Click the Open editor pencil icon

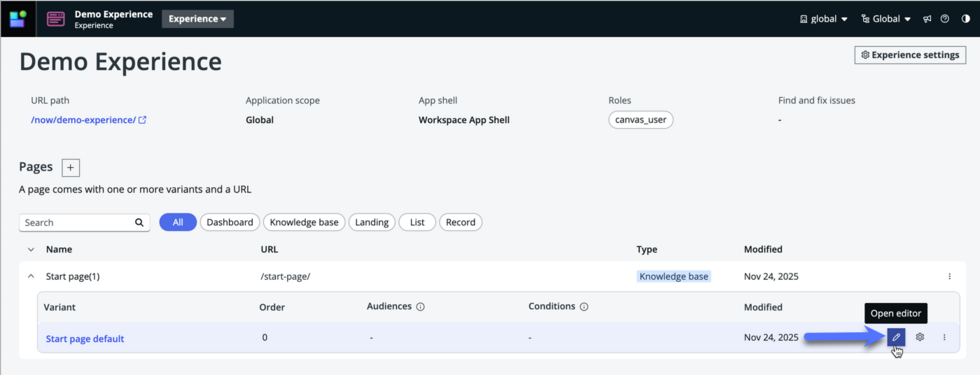896,338
